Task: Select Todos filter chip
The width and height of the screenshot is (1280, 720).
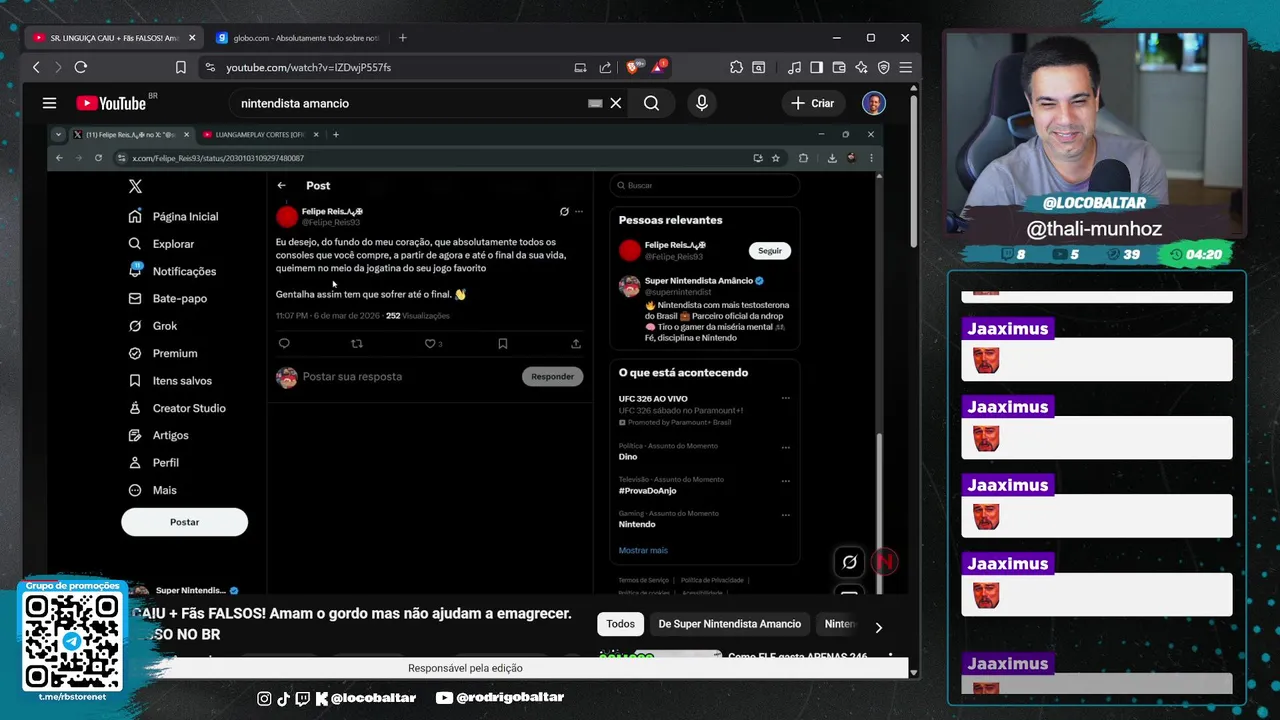Action: tap(620, 624)
